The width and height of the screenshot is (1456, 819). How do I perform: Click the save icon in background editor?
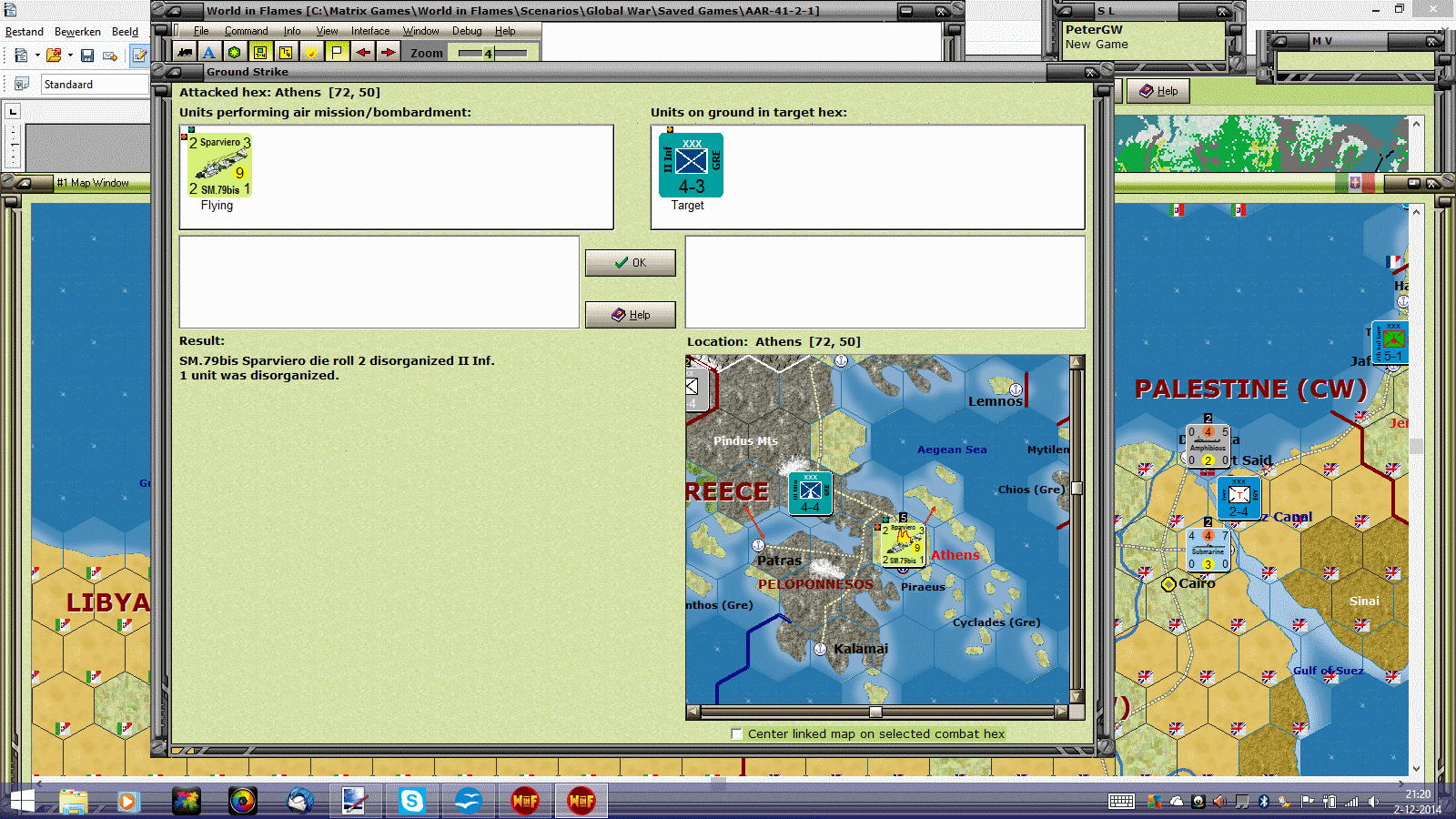(87, 56)
